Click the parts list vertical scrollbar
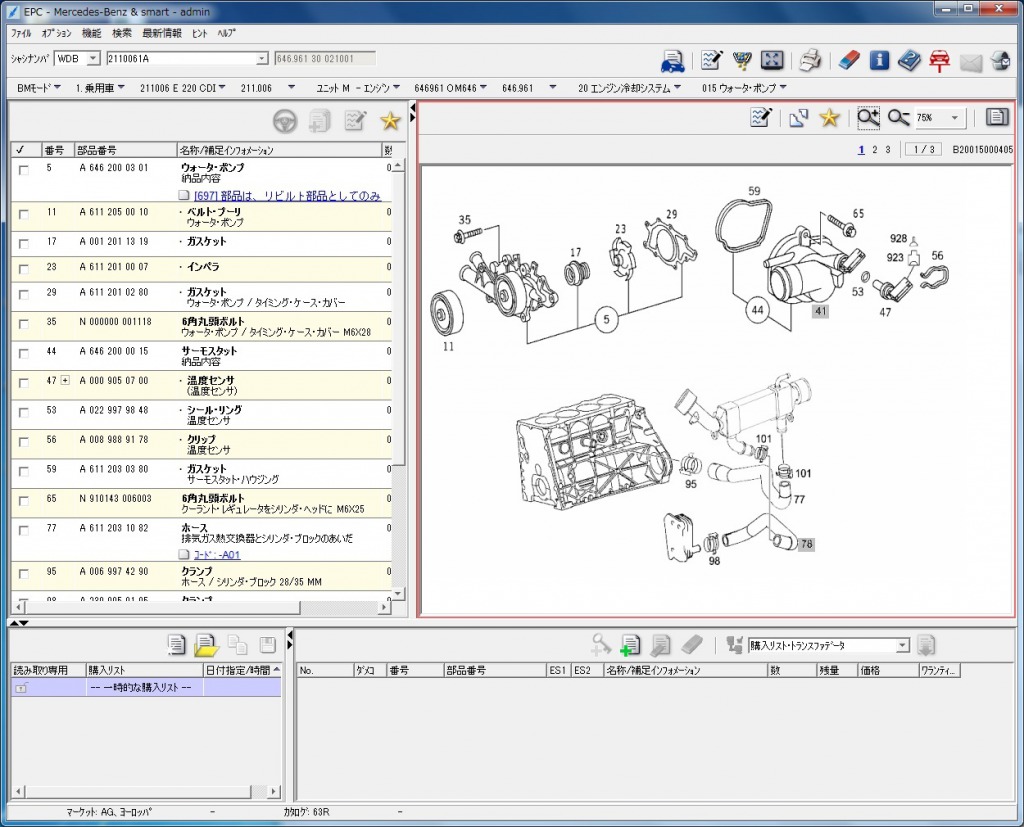1024x827 pixels. (398, 379)
